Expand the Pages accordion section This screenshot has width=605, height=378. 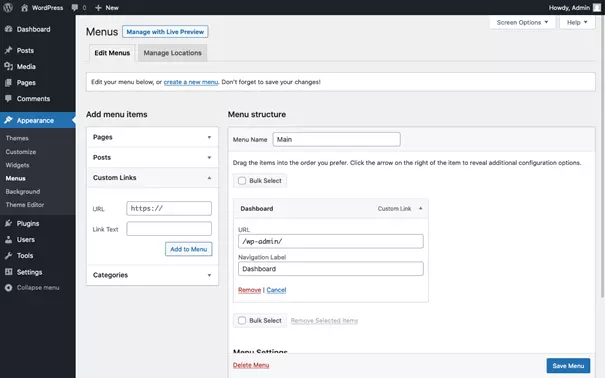pos(152,137)
